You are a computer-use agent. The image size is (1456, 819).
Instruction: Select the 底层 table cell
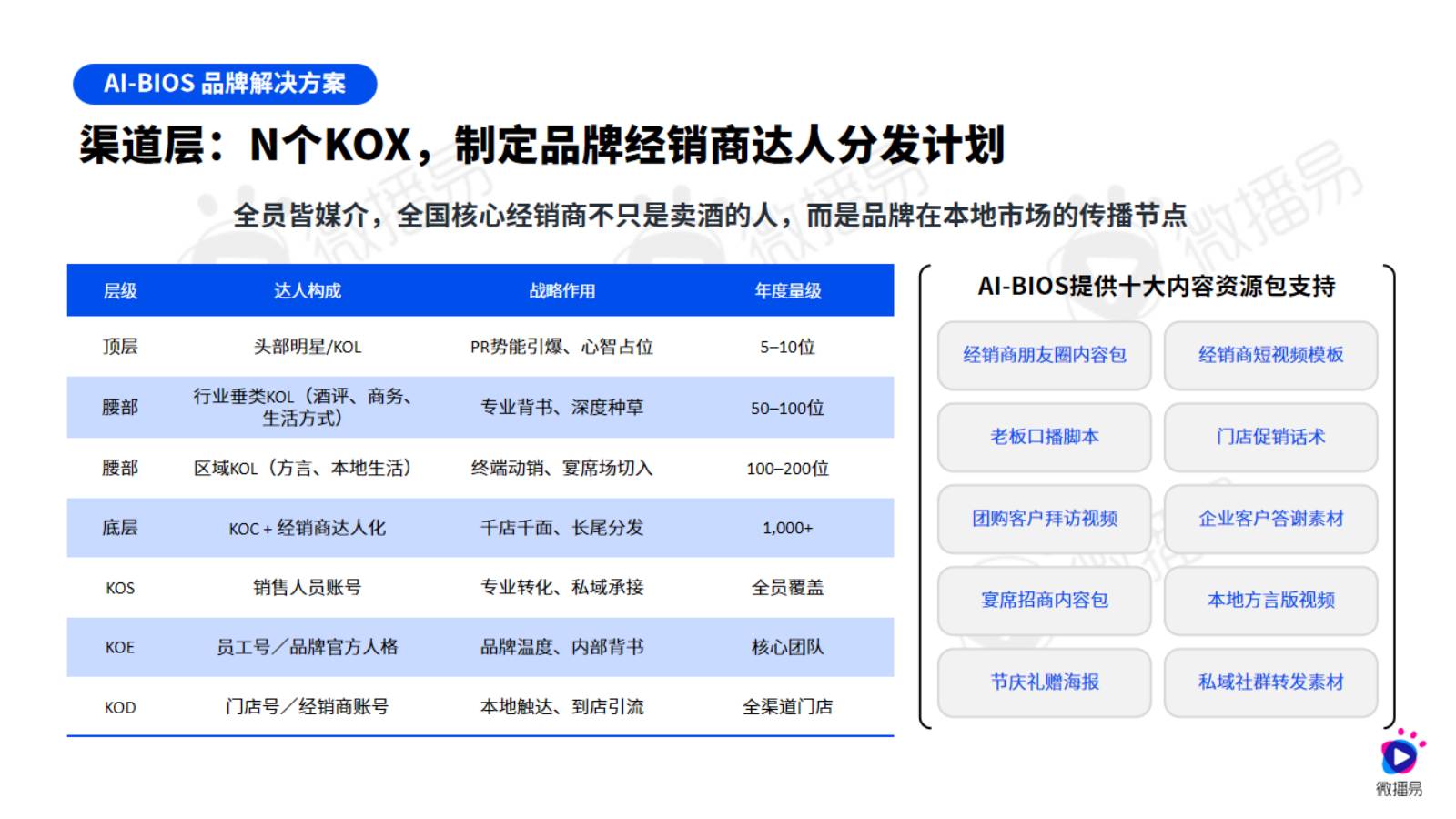pos(120,528)
